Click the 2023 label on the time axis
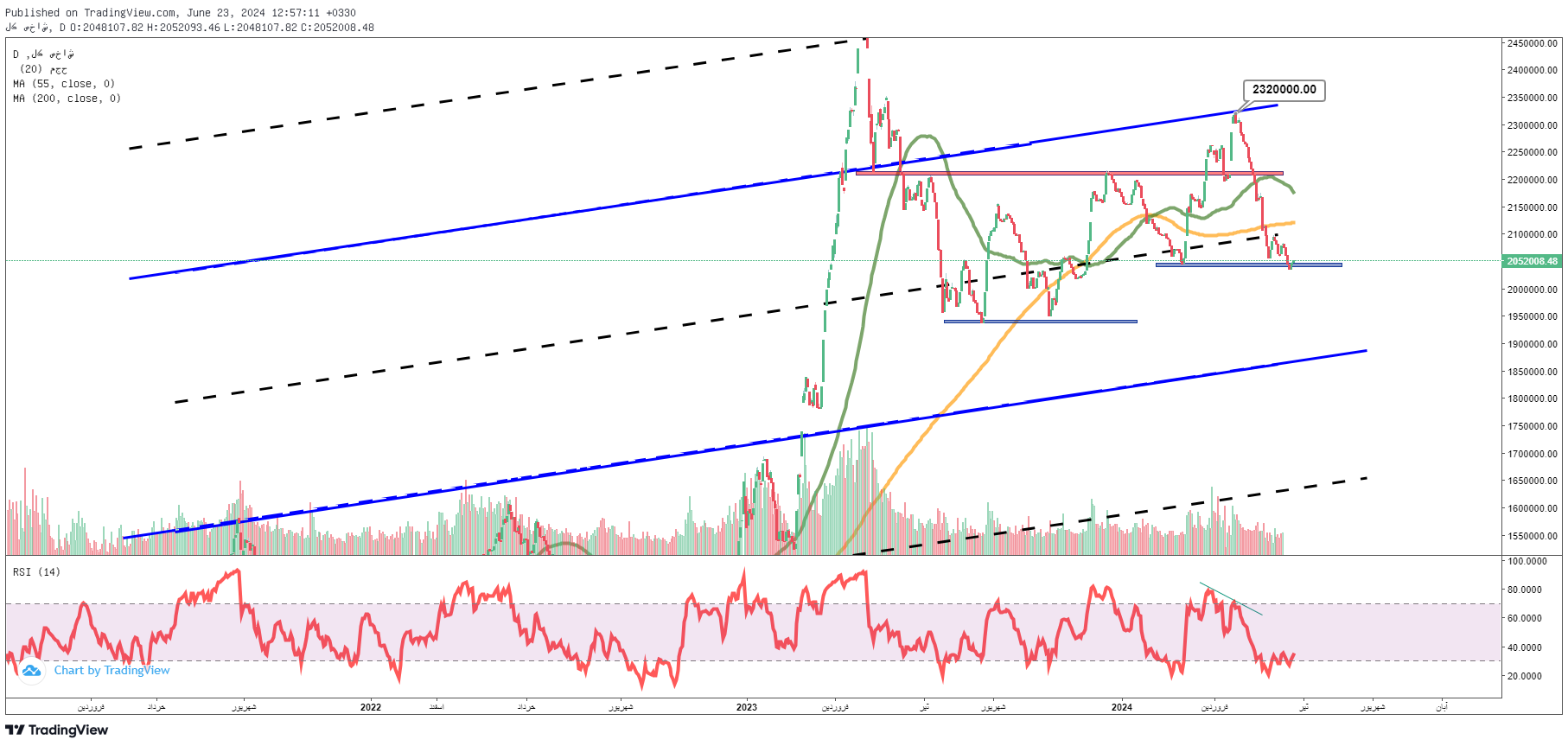 pos(747,707)
